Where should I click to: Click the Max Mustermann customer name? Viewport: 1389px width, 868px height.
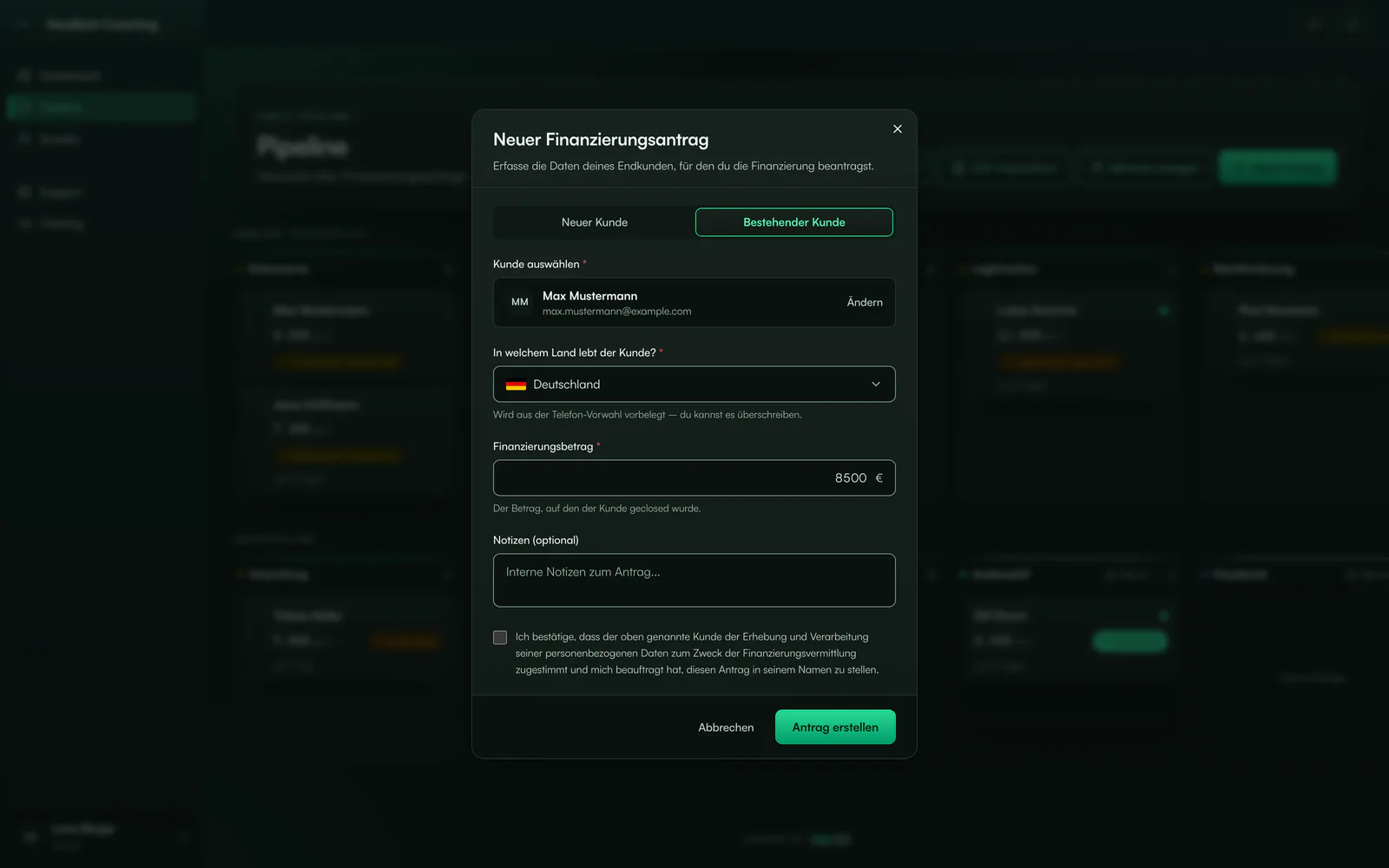(x=589, y=296)
